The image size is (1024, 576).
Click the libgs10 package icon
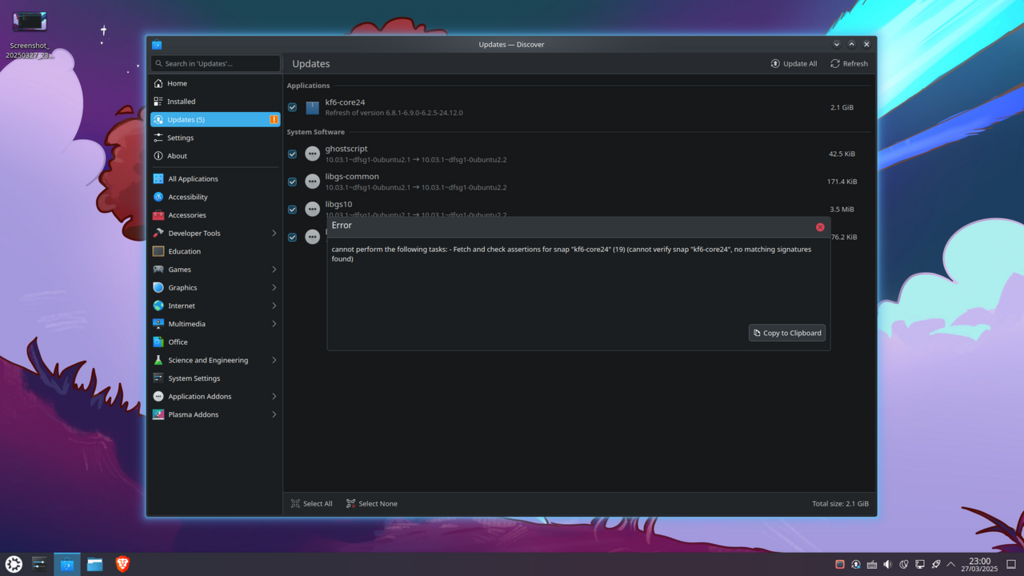point(312,209)
